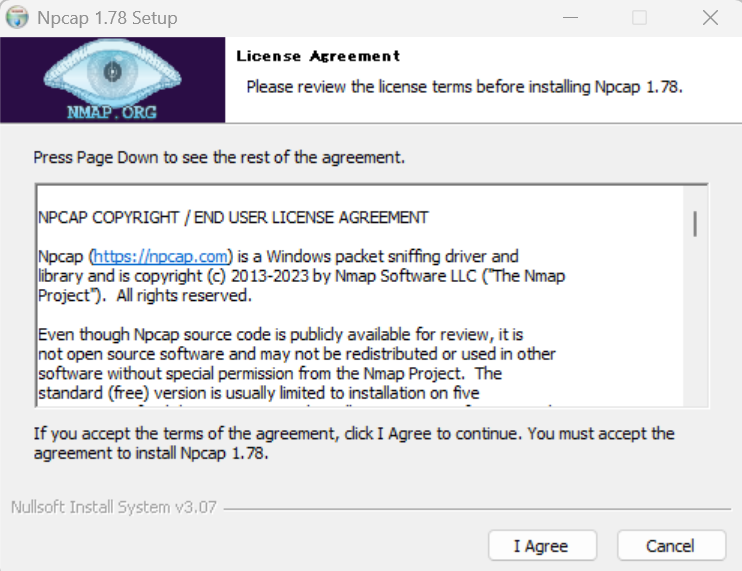Close the Npcap 1.78 Setup window
Screen dimensions: 742x571
710,18
